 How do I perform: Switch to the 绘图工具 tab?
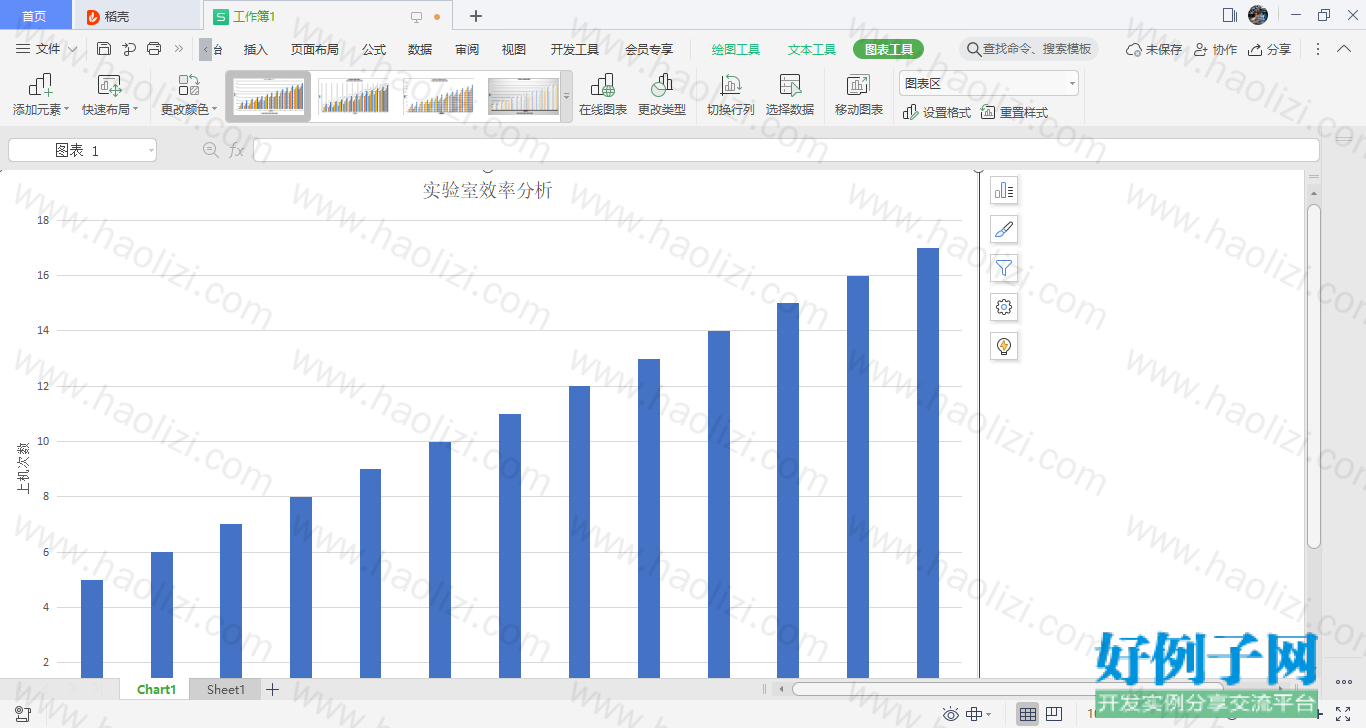[x=736, y=49]
